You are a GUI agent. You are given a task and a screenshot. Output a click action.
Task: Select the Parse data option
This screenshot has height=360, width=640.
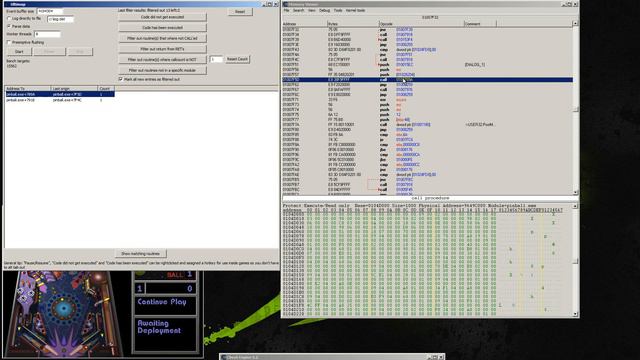pyautogui.click(x=9, y=27)
